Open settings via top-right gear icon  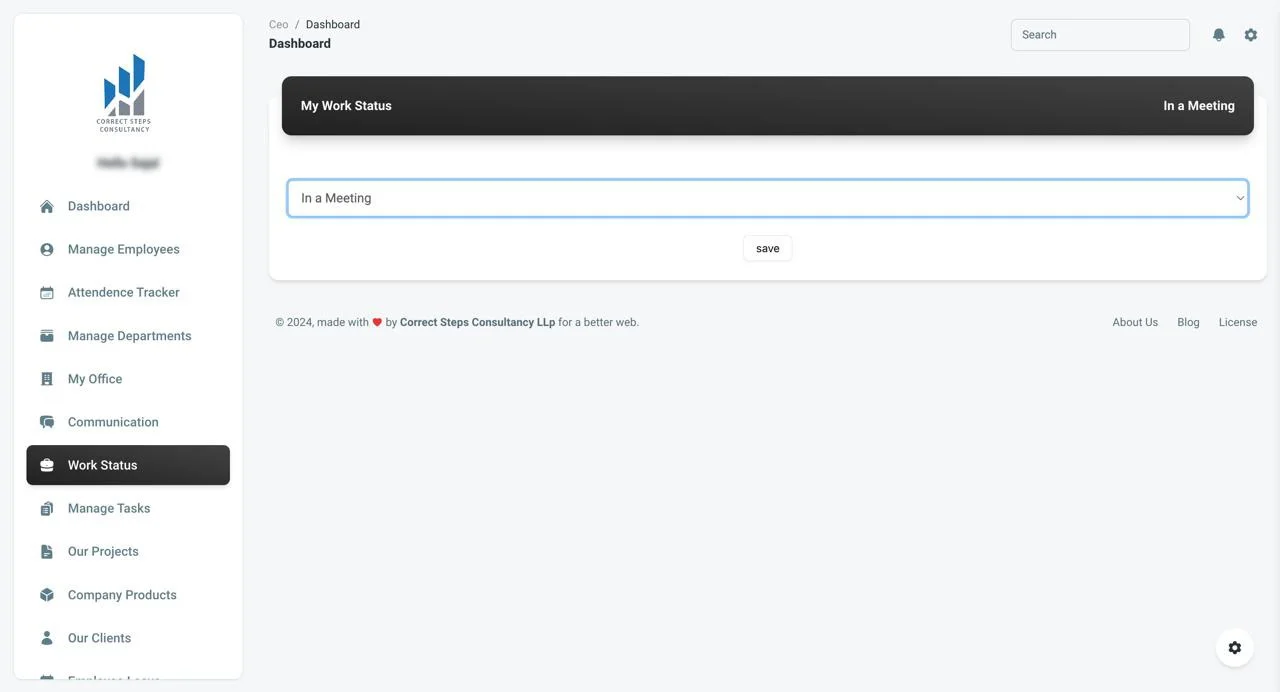pyautogui.click(x=1250, y=35)
